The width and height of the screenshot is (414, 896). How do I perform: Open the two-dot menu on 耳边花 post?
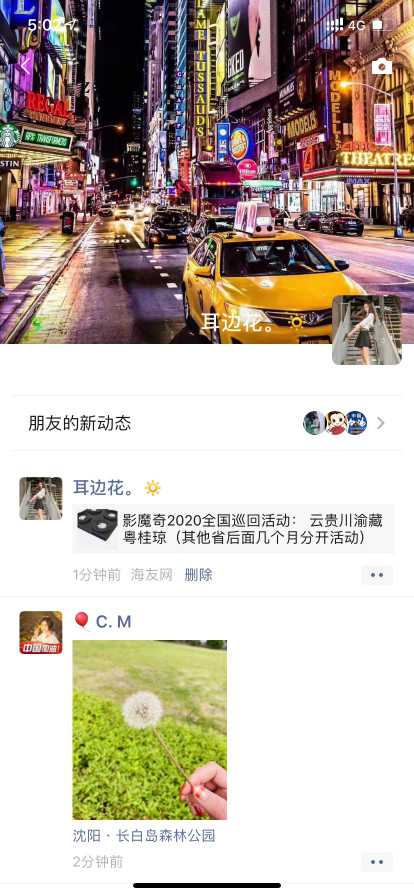click(377, 575)
